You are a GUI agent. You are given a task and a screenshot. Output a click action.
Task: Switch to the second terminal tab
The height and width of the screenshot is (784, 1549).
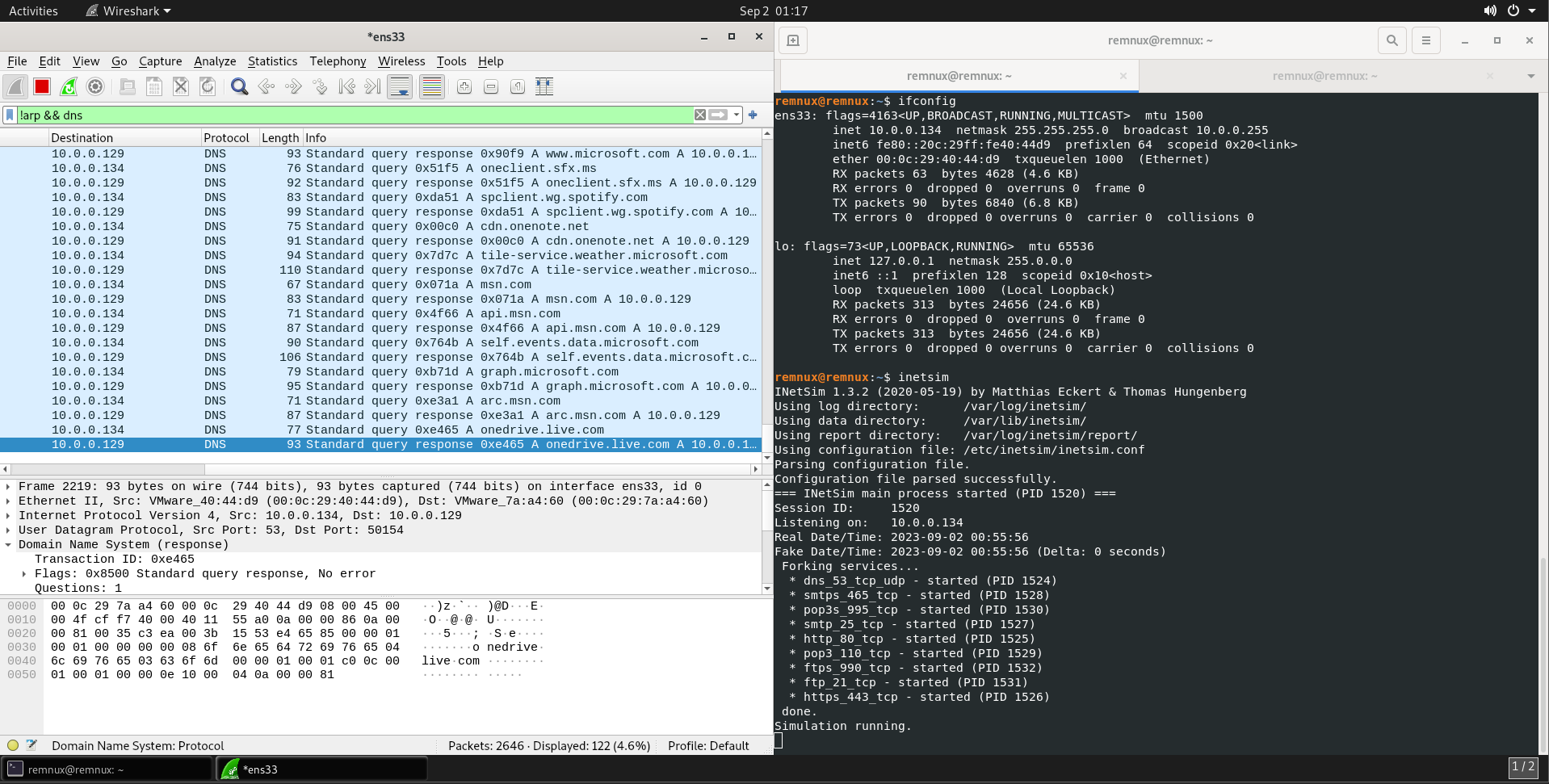tap(1324, 76)
